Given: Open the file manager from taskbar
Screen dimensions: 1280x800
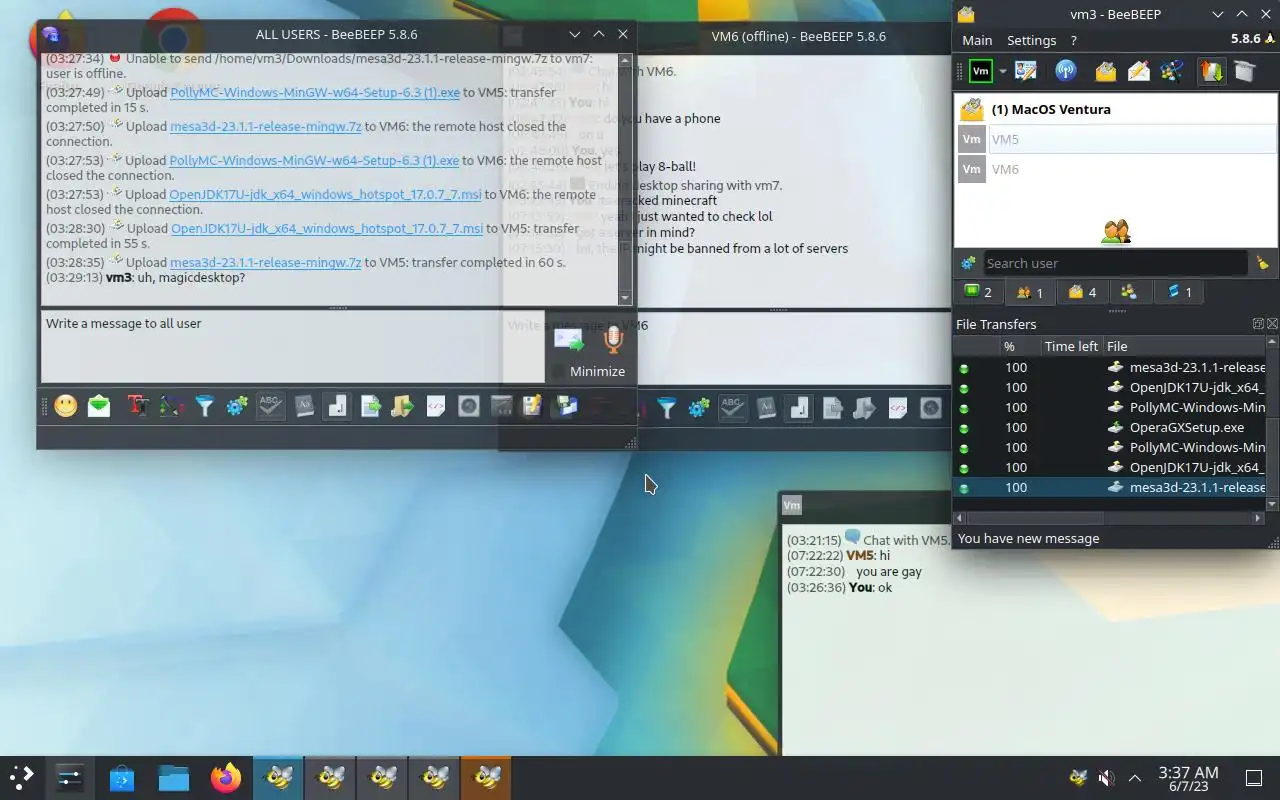Looking at the screenshot, I should [x=173, y=777].
